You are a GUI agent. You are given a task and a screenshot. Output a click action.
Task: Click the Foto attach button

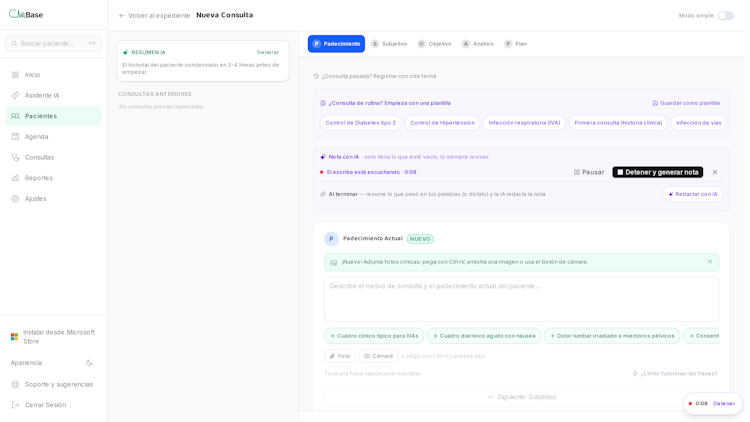[x=340, y=356]
